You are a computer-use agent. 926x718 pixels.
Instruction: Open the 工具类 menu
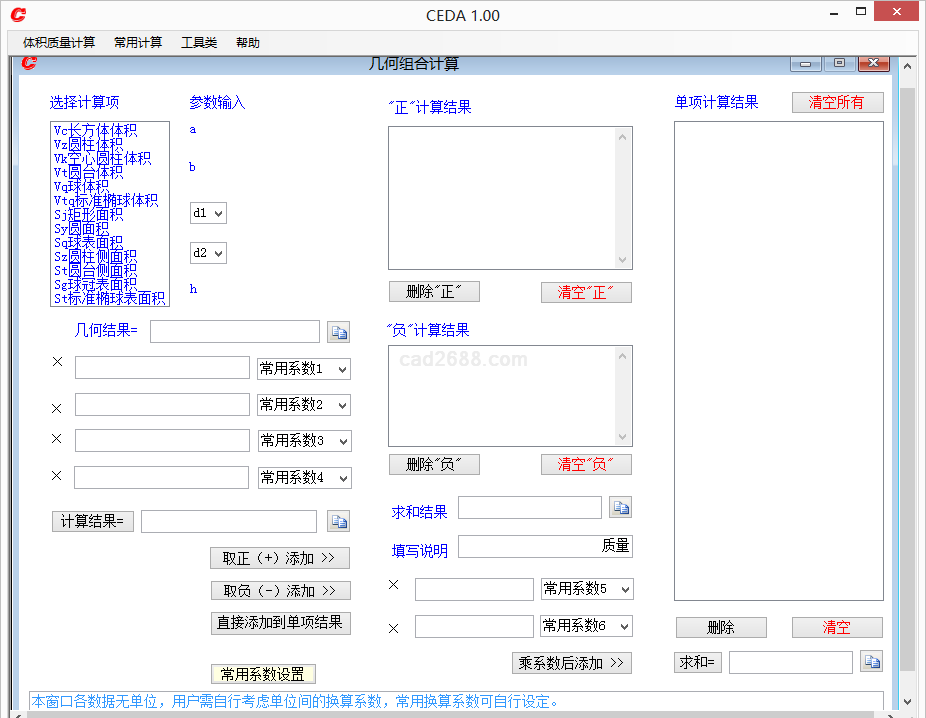point(199,42)
